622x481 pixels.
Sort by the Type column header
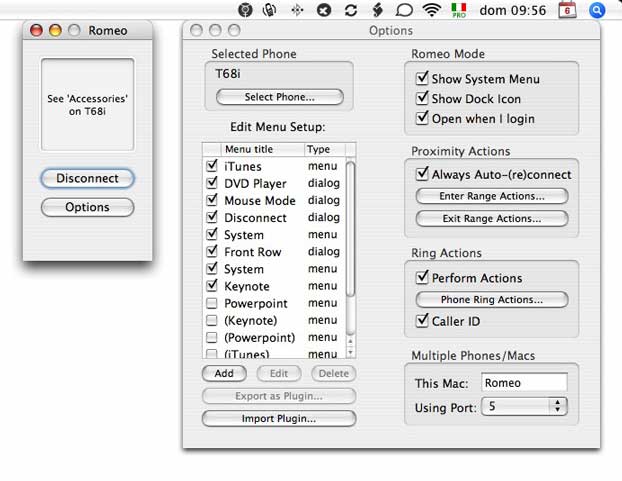(324, 149)
